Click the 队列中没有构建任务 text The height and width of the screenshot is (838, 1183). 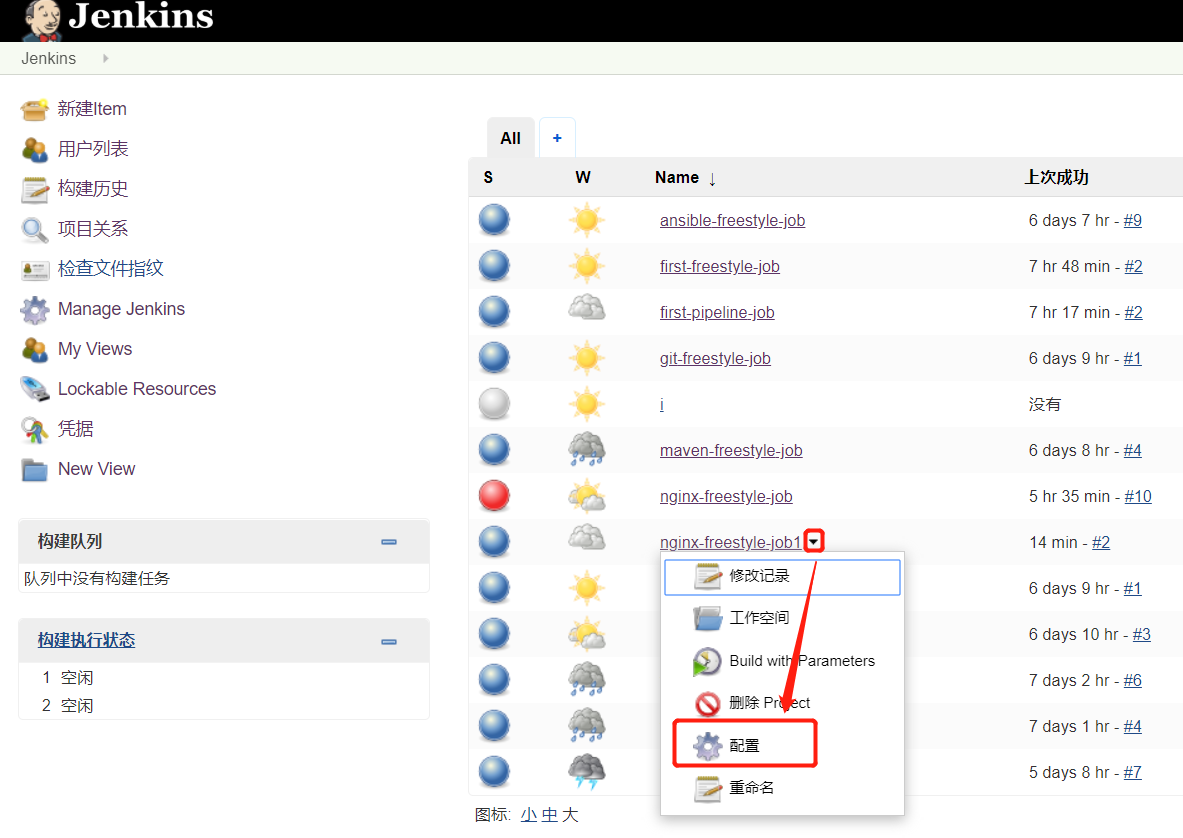click(97, 579)
